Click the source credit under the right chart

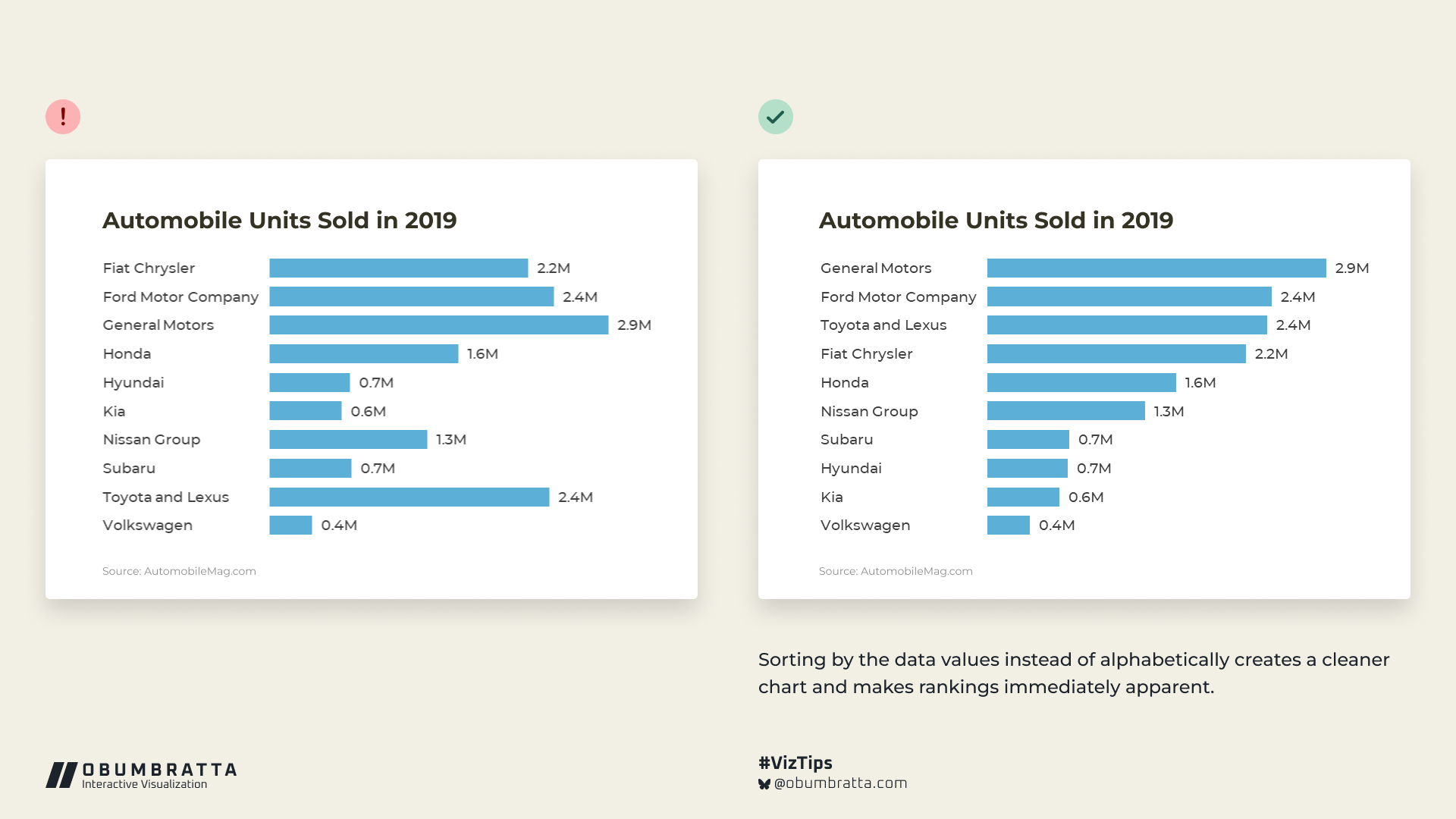coord(896,571)
